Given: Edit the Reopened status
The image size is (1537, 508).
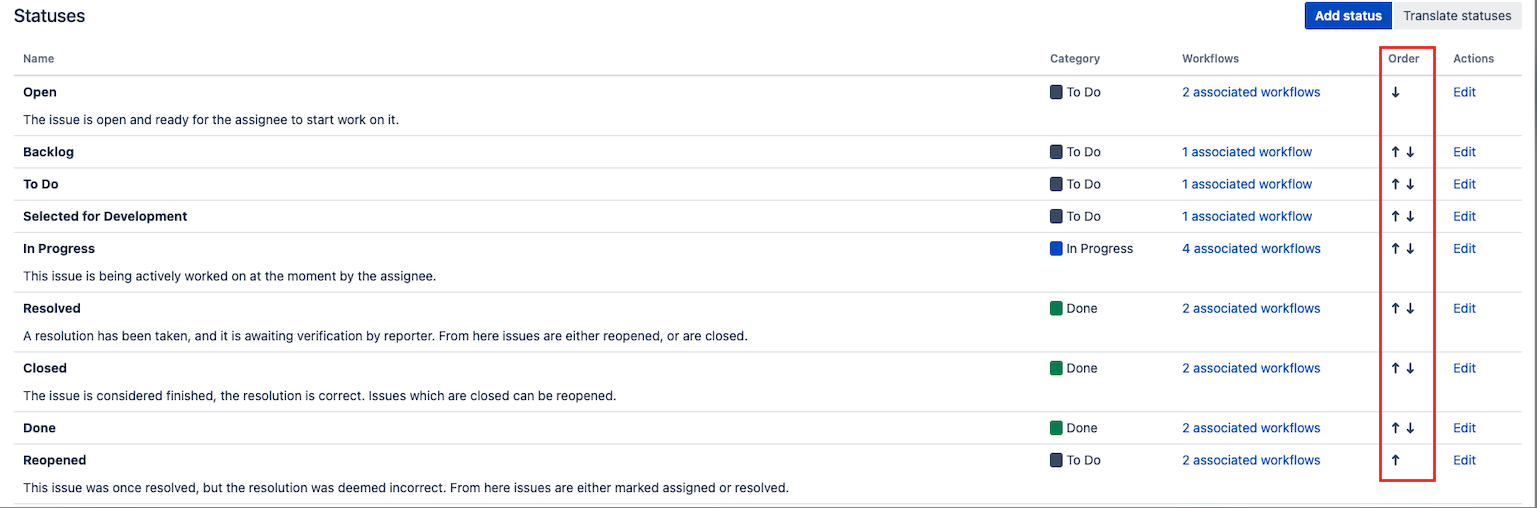Looking at the screenshot, I should [1464, 461].
